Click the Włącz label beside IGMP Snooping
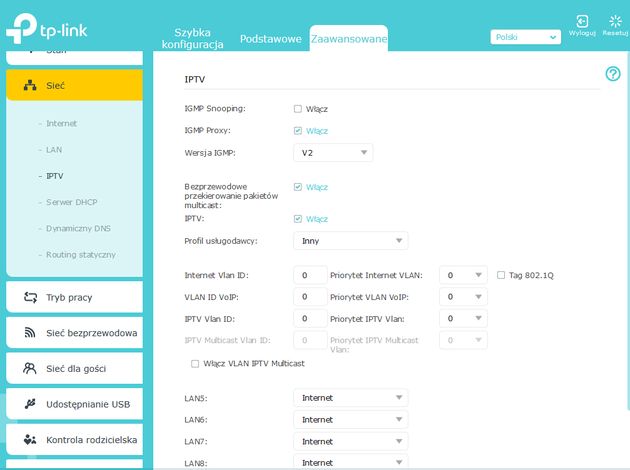The image size is (630, 470). pyautogui.click(x=317, y=109)
